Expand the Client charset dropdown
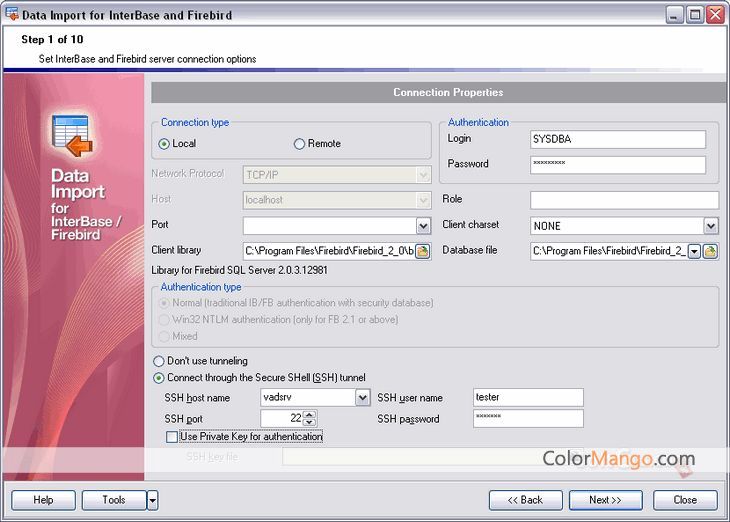730x522 pixels. click(x=710, y=226)
